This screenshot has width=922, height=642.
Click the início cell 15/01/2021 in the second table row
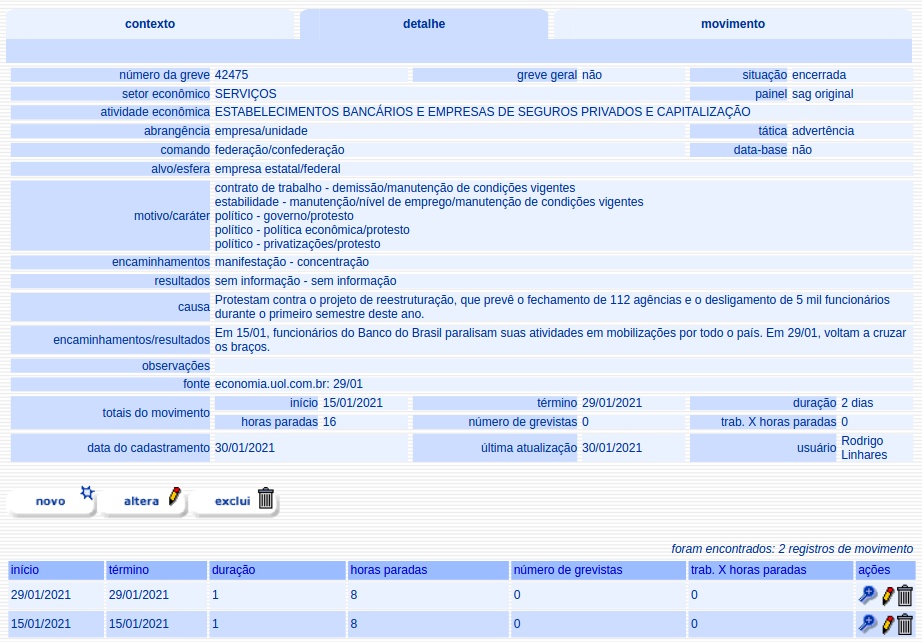(41, 624)
